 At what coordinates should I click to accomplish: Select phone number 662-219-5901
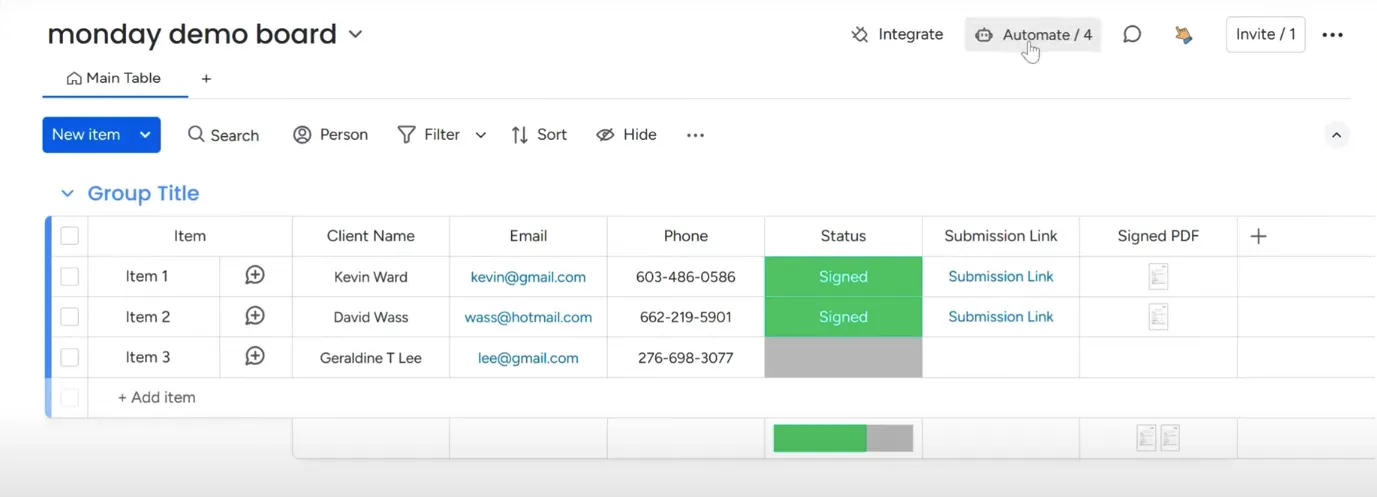pyautogui.click(x=686, y=317)
